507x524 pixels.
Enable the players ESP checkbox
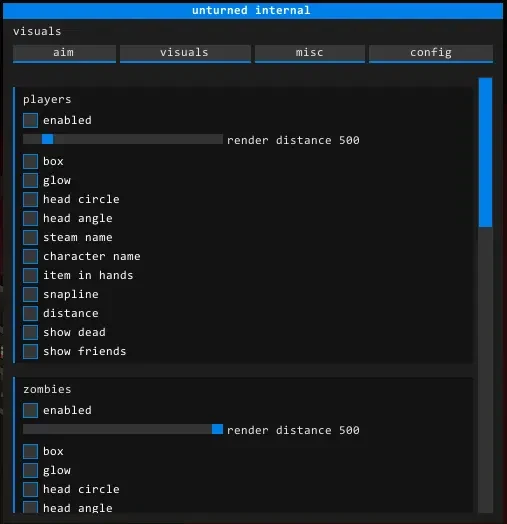point(30,120)
